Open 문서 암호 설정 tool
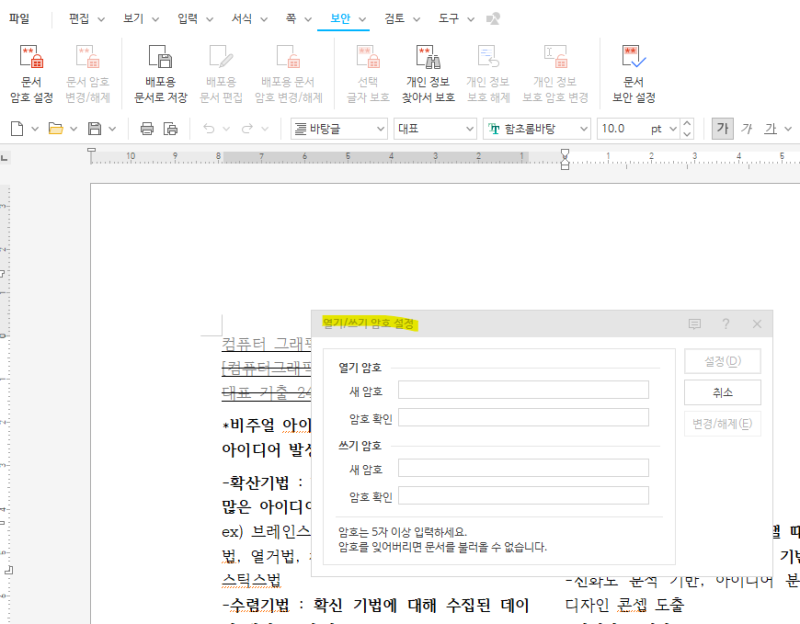The width and height of the screenshot is (800, 624). (31, 73)
